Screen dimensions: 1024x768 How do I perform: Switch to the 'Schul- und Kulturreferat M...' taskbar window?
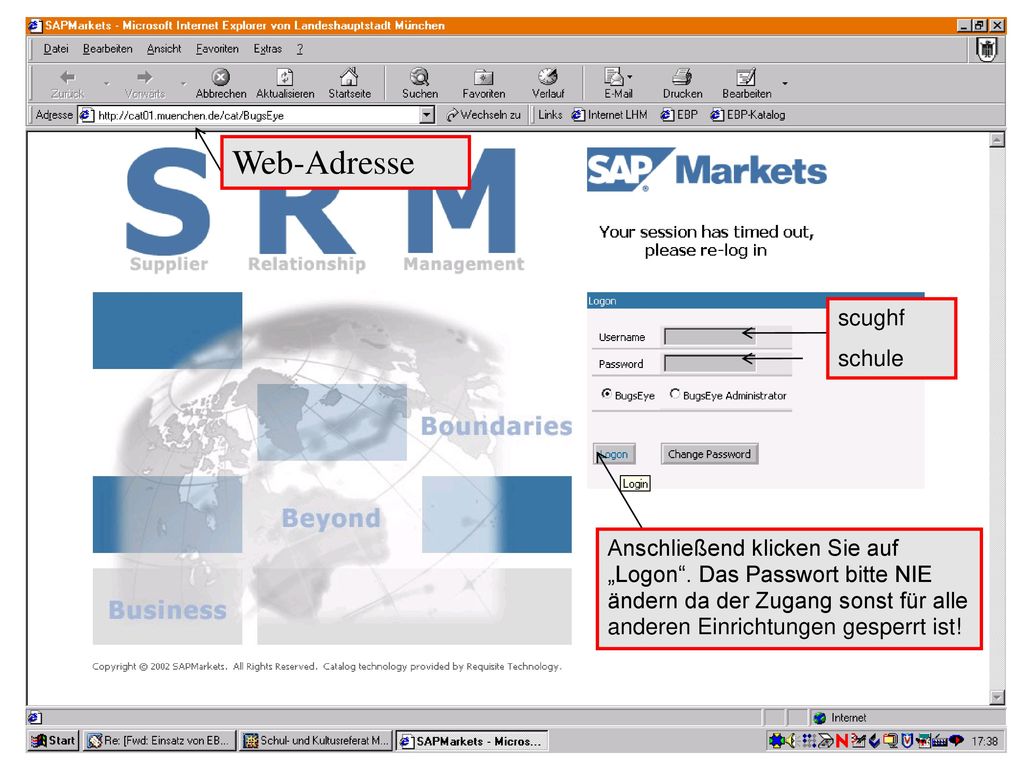(x=315, y=741)
